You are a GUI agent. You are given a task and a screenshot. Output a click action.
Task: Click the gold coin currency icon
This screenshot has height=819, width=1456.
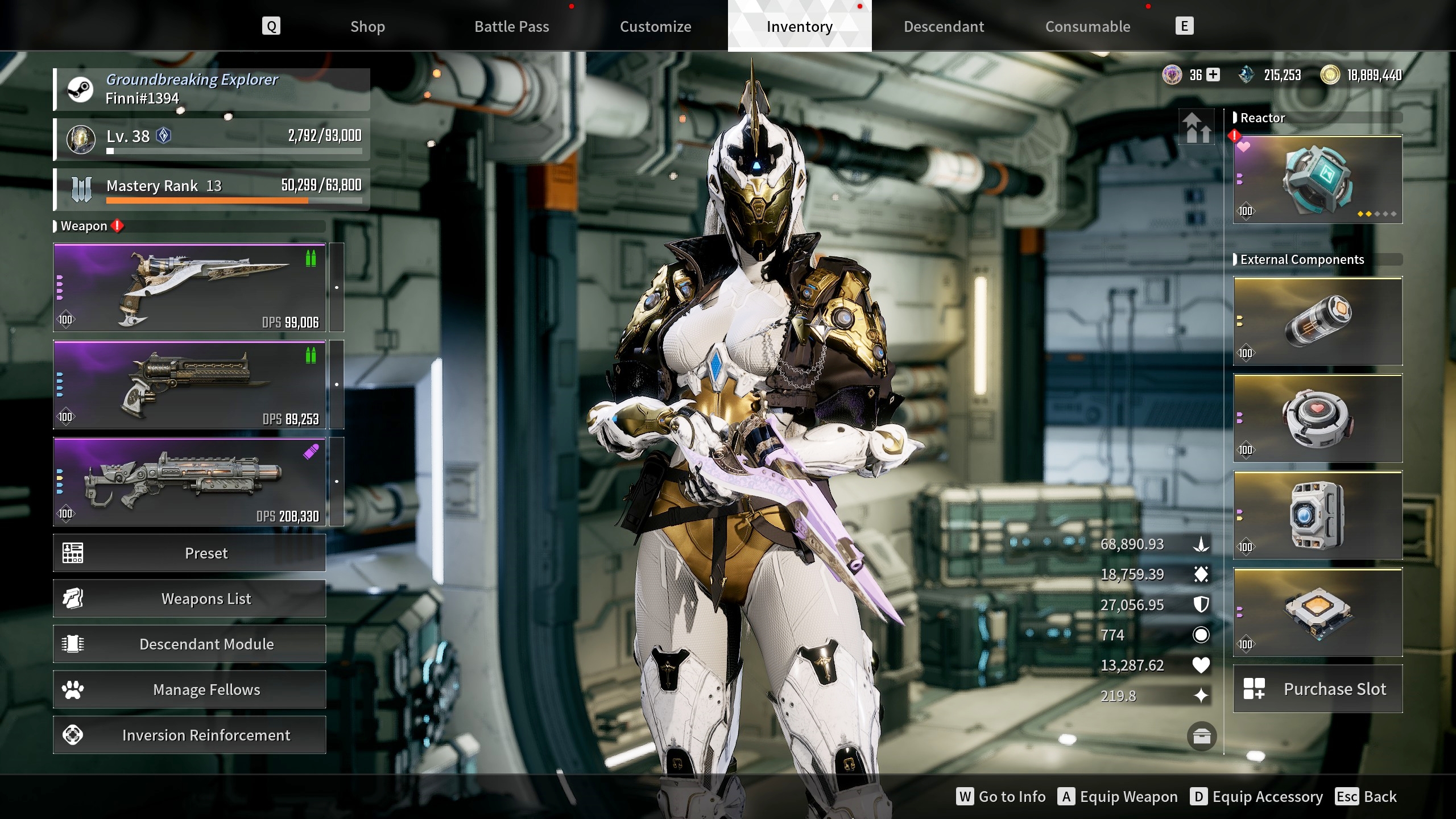click(1330, 75)
